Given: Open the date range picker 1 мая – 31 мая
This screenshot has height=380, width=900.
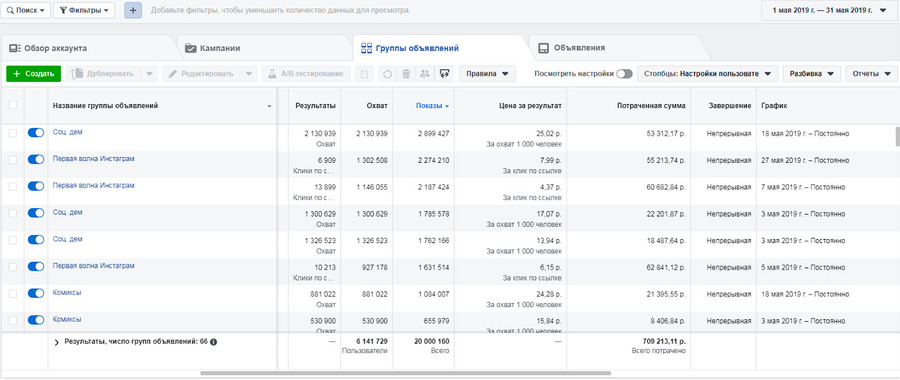Looking at the screenshot, I should point(829,10).
